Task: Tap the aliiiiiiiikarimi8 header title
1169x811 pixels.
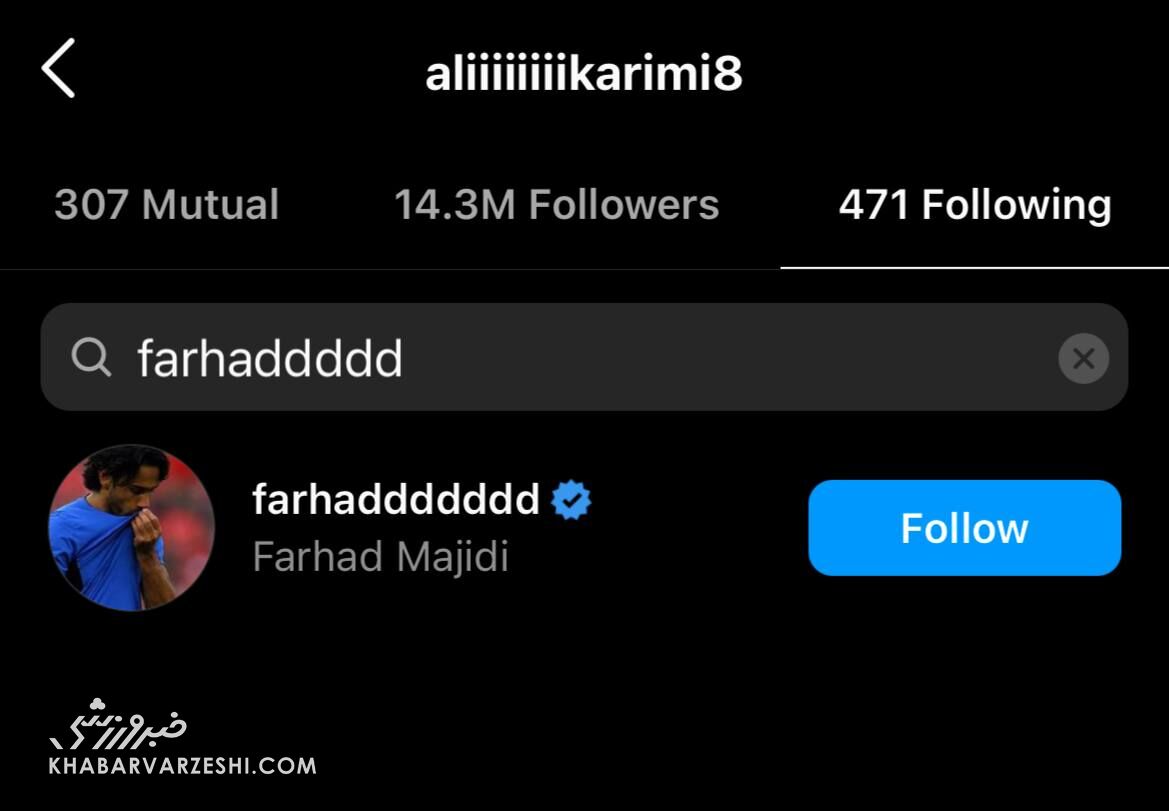Action: point(584,73)
